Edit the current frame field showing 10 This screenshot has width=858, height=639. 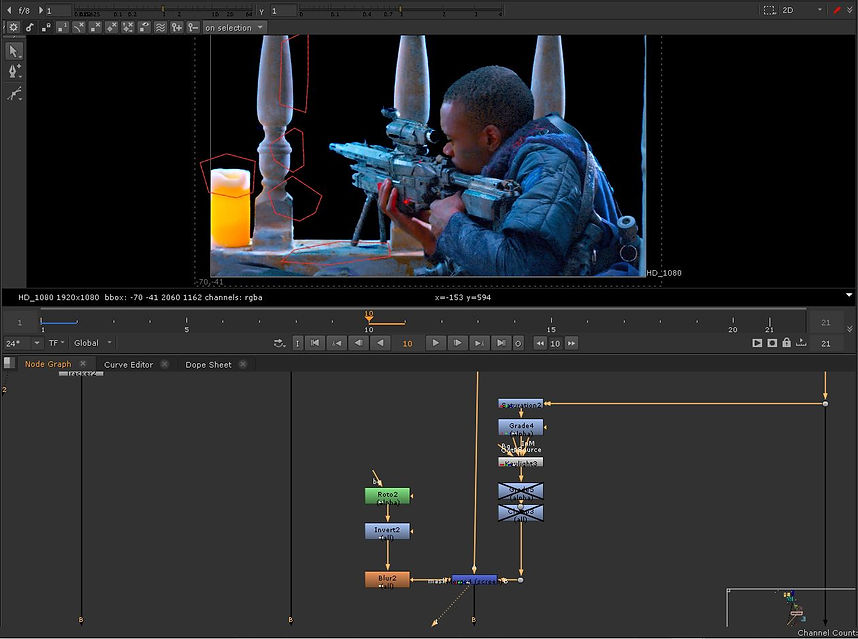[408, 344]
